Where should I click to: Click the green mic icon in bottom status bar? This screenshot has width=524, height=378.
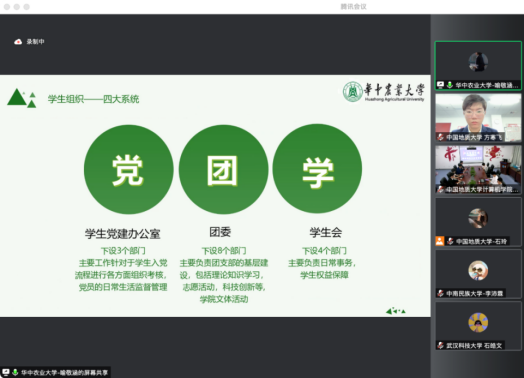(x=15, y=372)
